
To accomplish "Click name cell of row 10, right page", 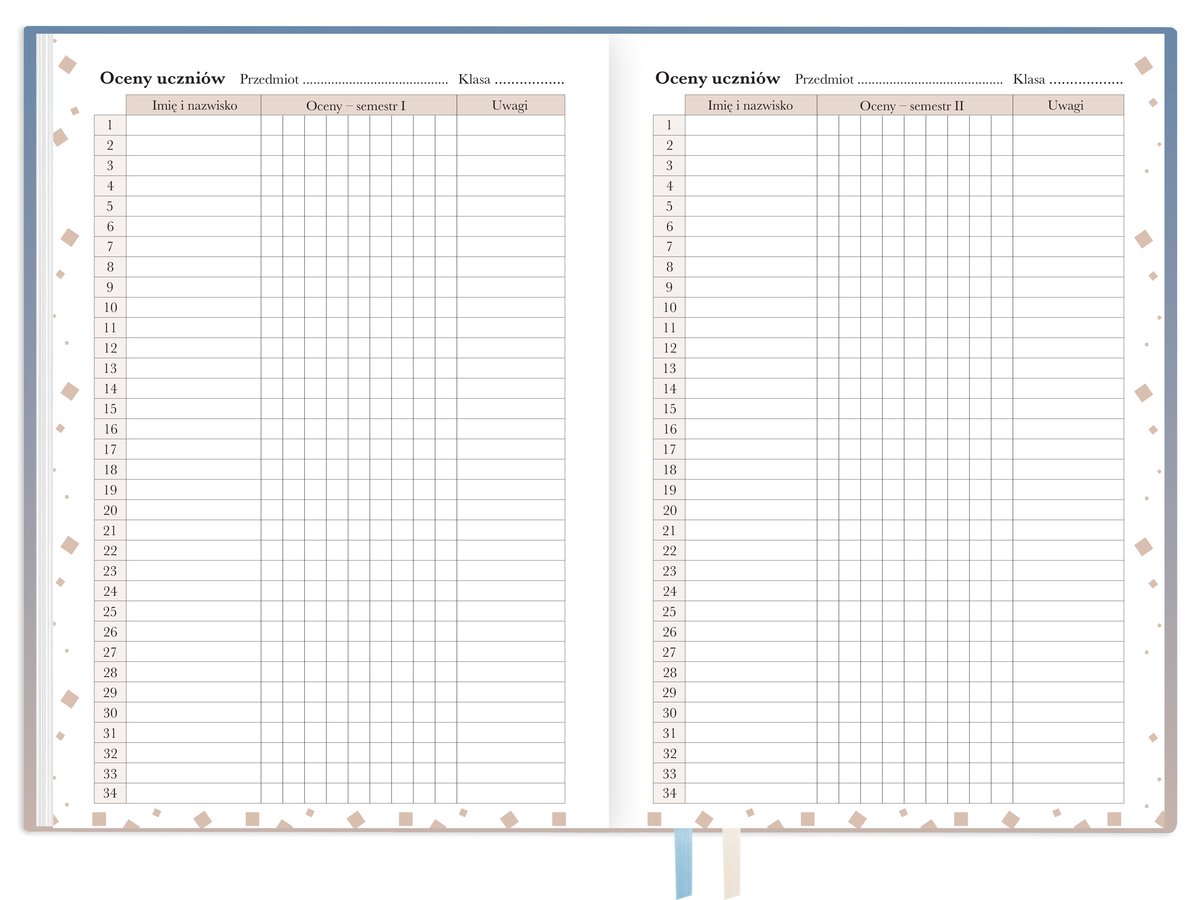I will tap(750, 307).
